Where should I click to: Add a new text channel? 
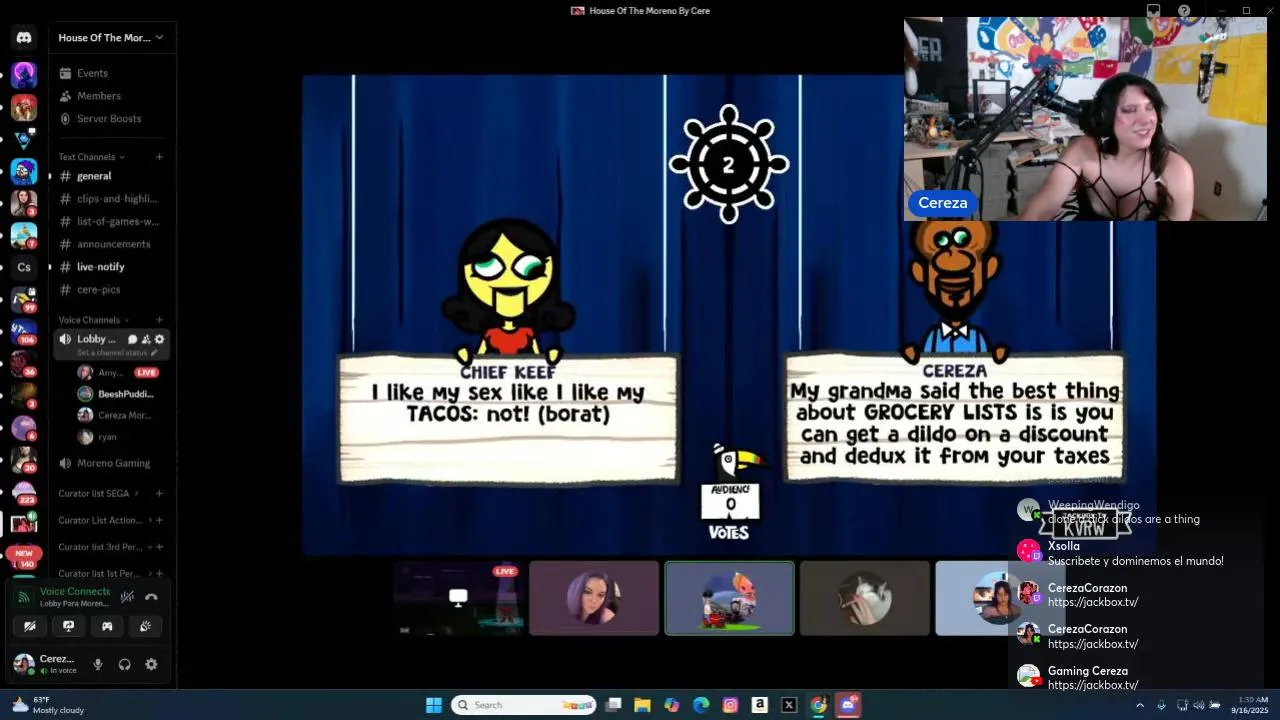tap(159, 157)
